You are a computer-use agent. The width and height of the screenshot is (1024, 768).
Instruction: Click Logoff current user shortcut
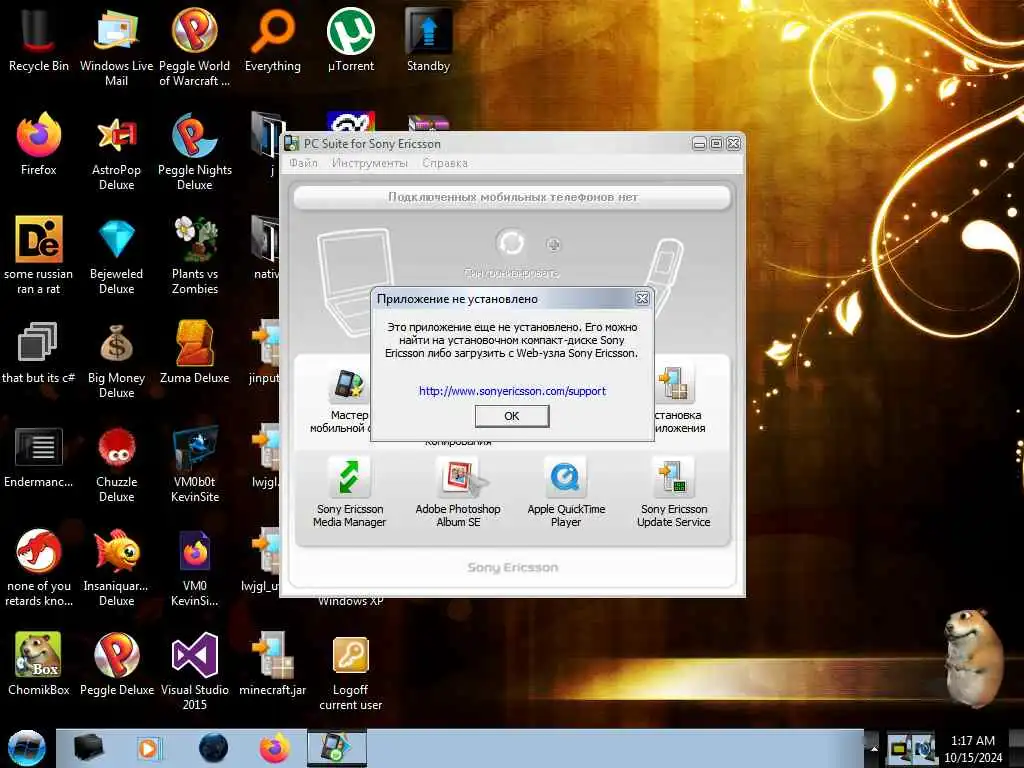[351, 655]
